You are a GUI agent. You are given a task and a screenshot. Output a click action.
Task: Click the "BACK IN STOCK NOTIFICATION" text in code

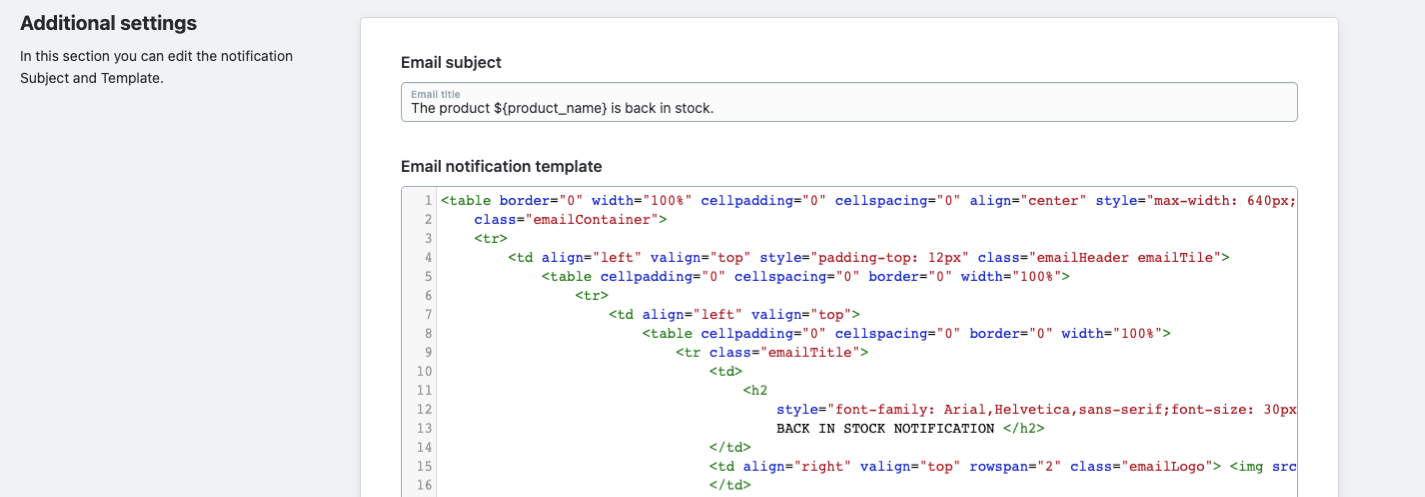pos(885,428)
